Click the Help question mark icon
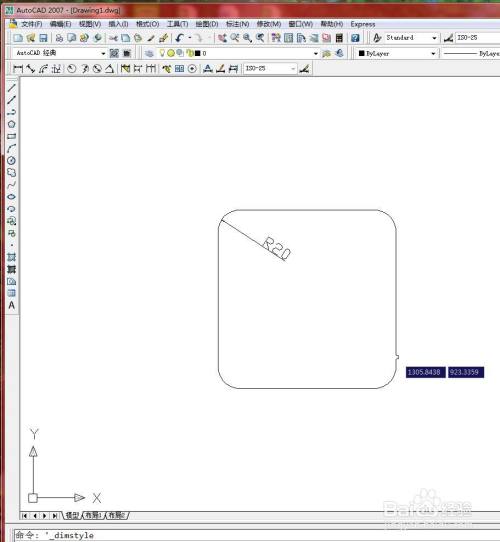This screenshot has width=500, height=542. (355, 38)
